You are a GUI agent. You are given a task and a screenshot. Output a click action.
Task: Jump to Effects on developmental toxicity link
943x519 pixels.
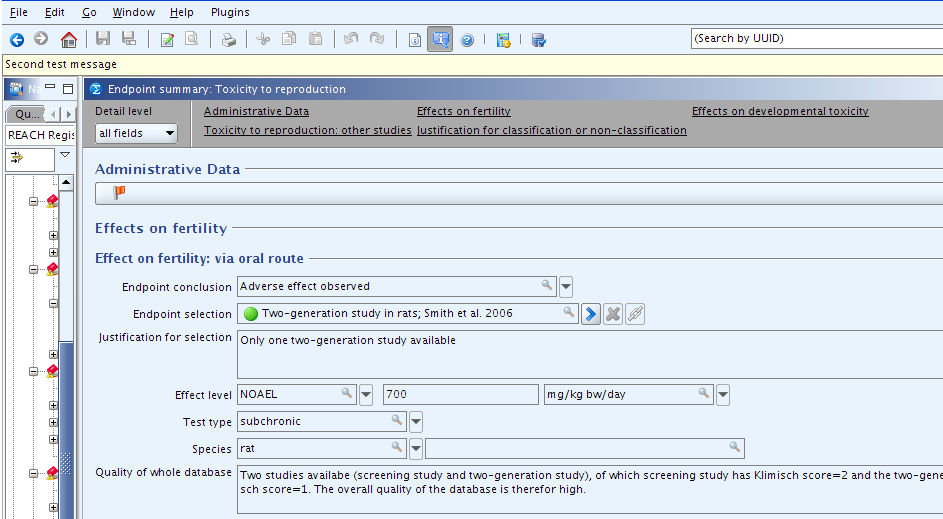(780, 111)
